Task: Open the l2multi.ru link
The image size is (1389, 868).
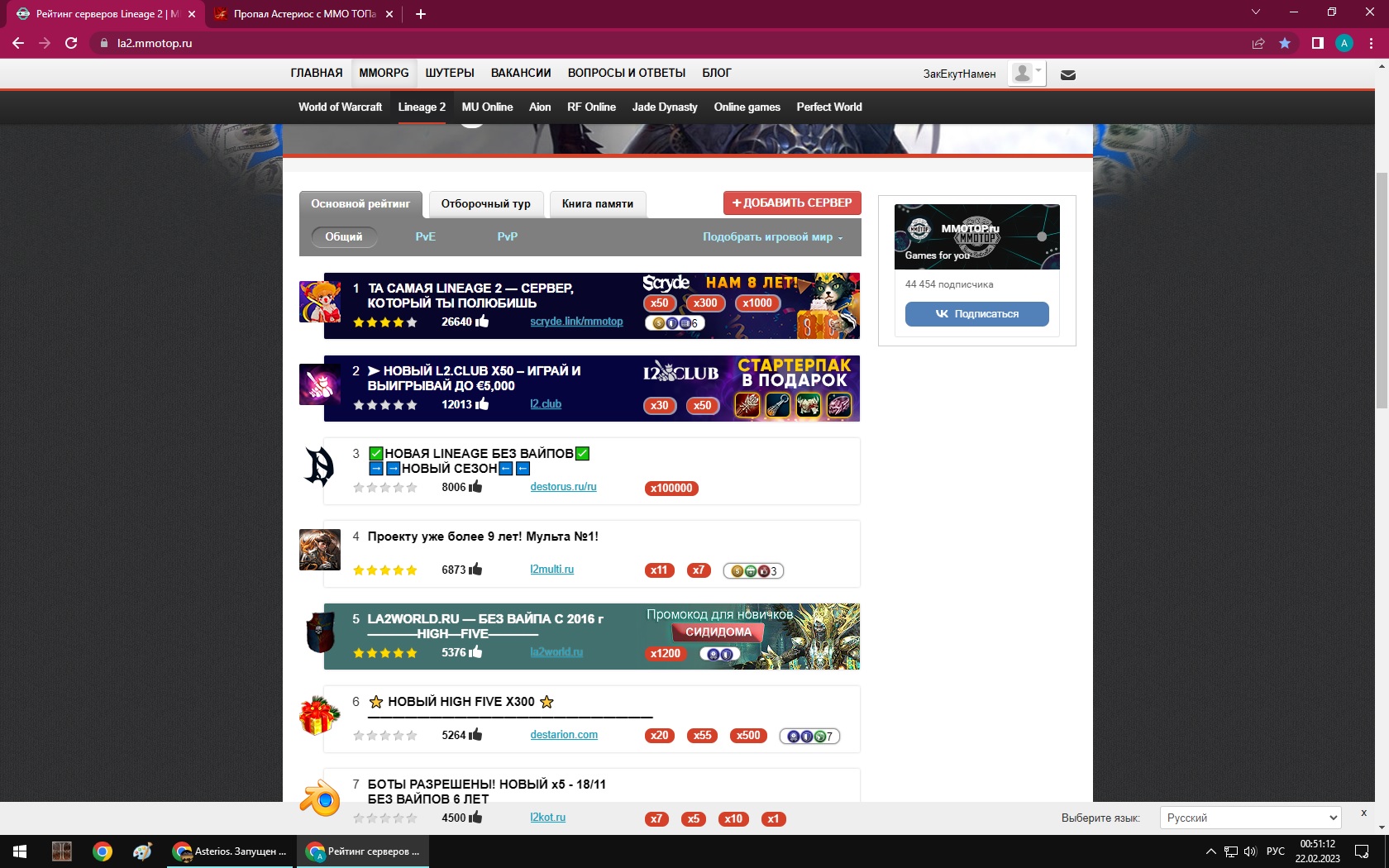Action: pyautogui.click(x=551, y=570)
